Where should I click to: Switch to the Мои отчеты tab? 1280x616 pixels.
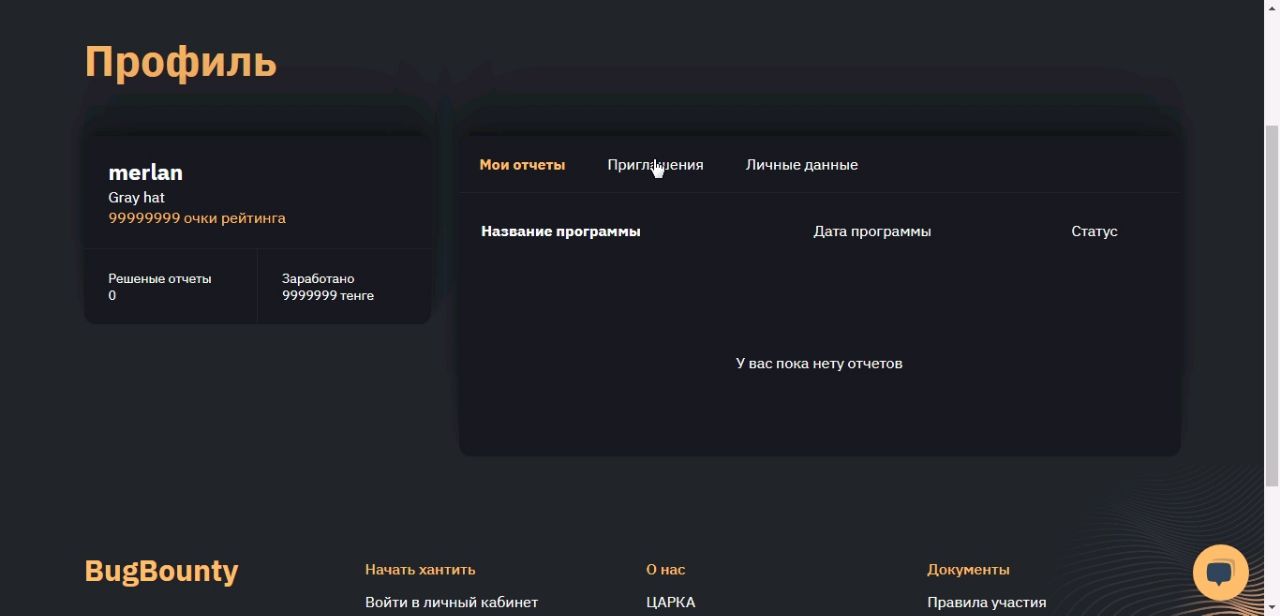522,165
